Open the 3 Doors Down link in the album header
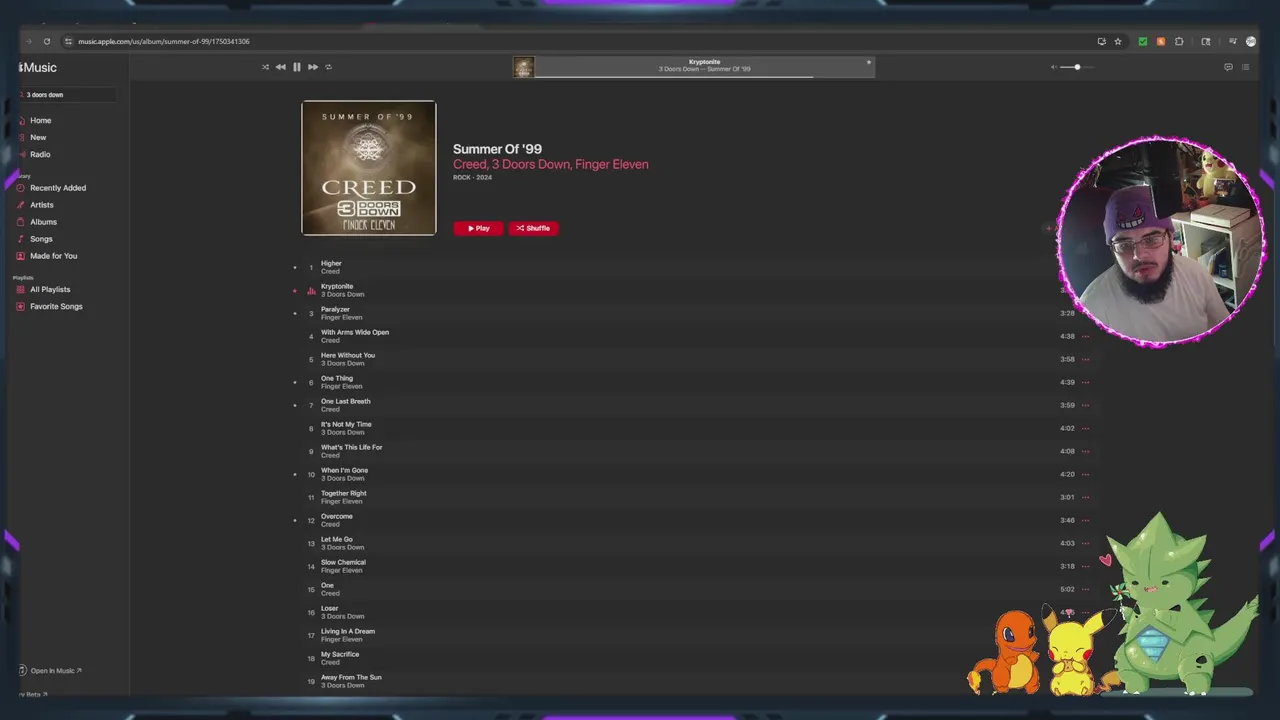This screenshot has width=1280, height=720. 530,164
